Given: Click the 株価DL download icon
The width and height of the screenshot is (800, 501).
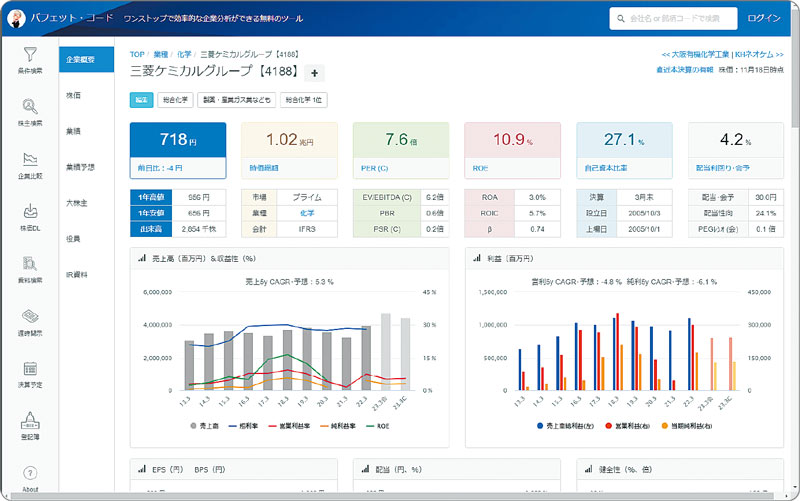Looking at the screenshot, I should (x=30, y=211).
